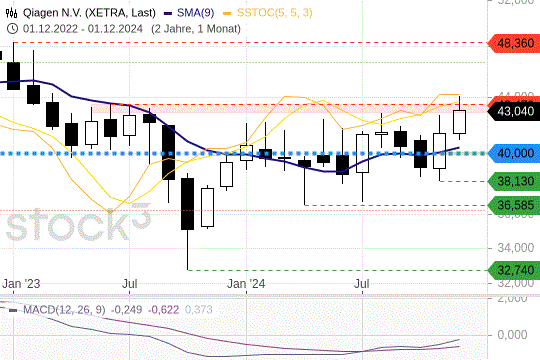Image resolution: width=540 pixels, height=360 pixels.
Task: Select the red 48,360 price label
Action: click(514, 43)
